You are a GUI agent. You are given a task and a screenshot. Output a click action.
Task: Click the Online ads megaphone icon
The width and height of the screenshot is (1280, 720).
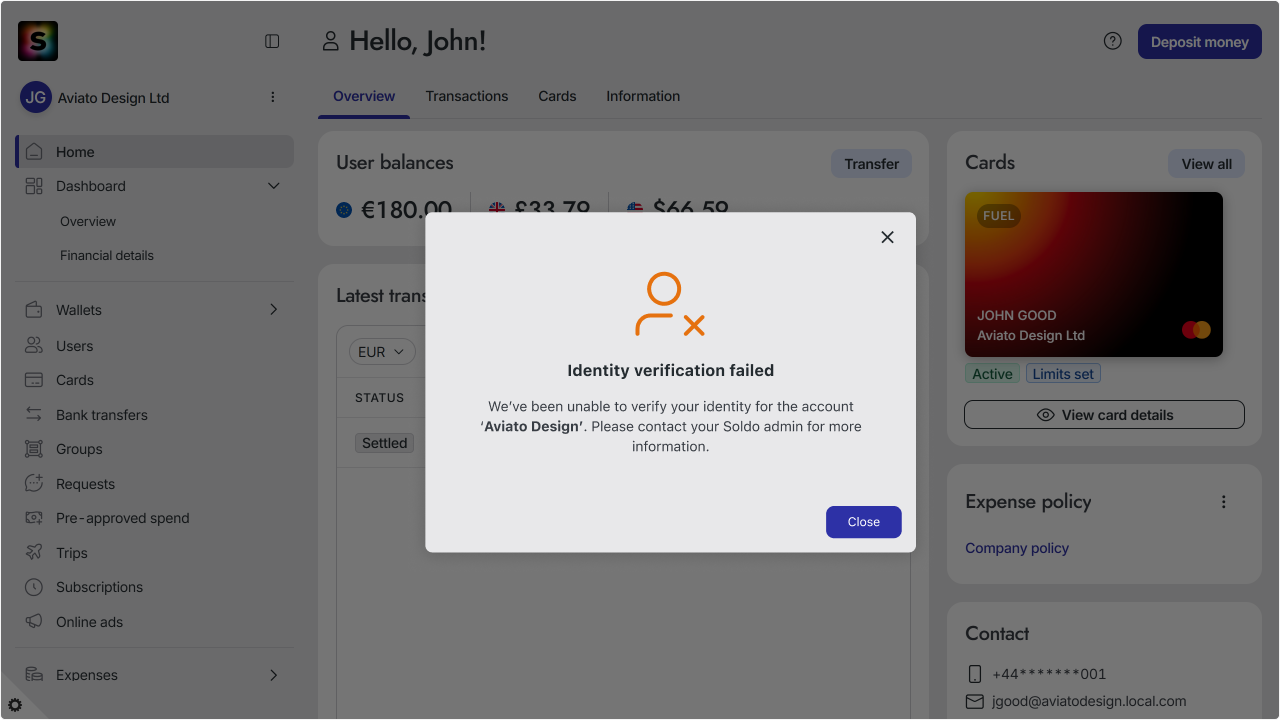[34, 621]
